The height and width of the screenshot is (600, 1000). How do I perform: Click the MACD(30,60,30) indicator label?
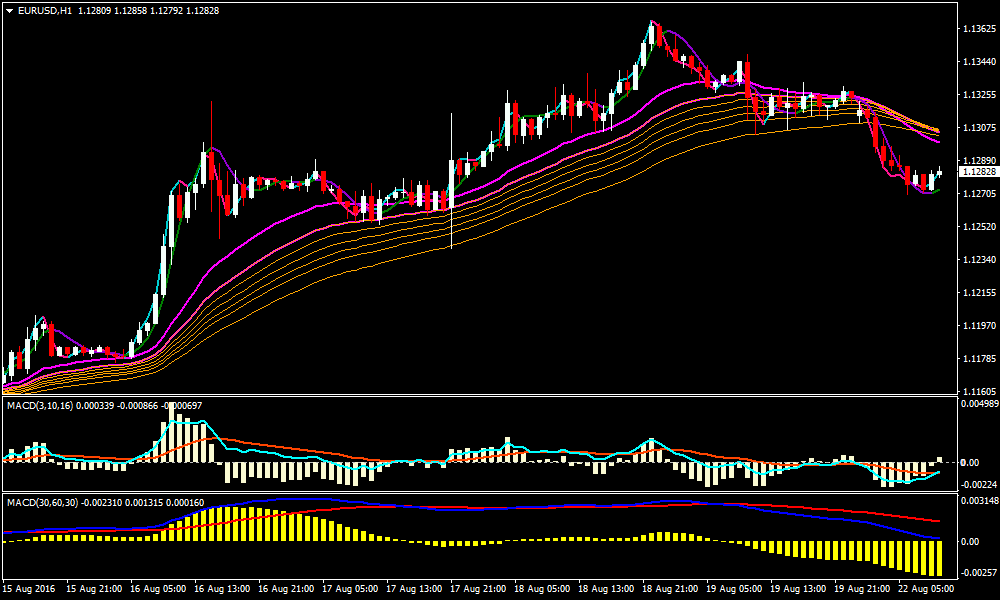[40, 501]
